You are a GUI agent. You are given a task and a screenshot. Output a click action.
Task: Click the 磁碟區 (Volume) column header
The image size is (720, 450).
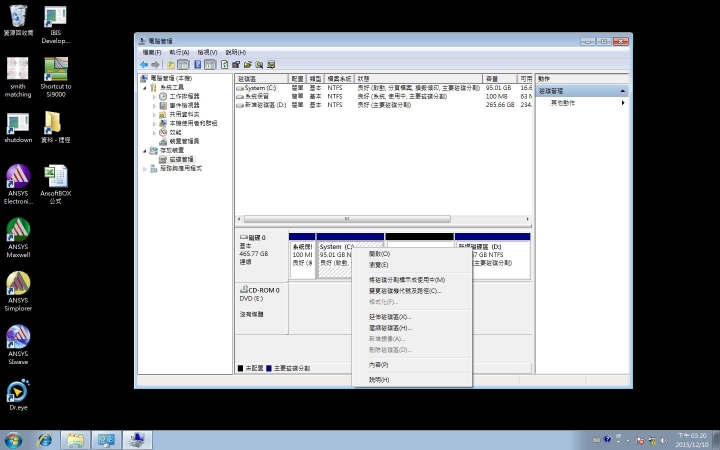(262, 79)
